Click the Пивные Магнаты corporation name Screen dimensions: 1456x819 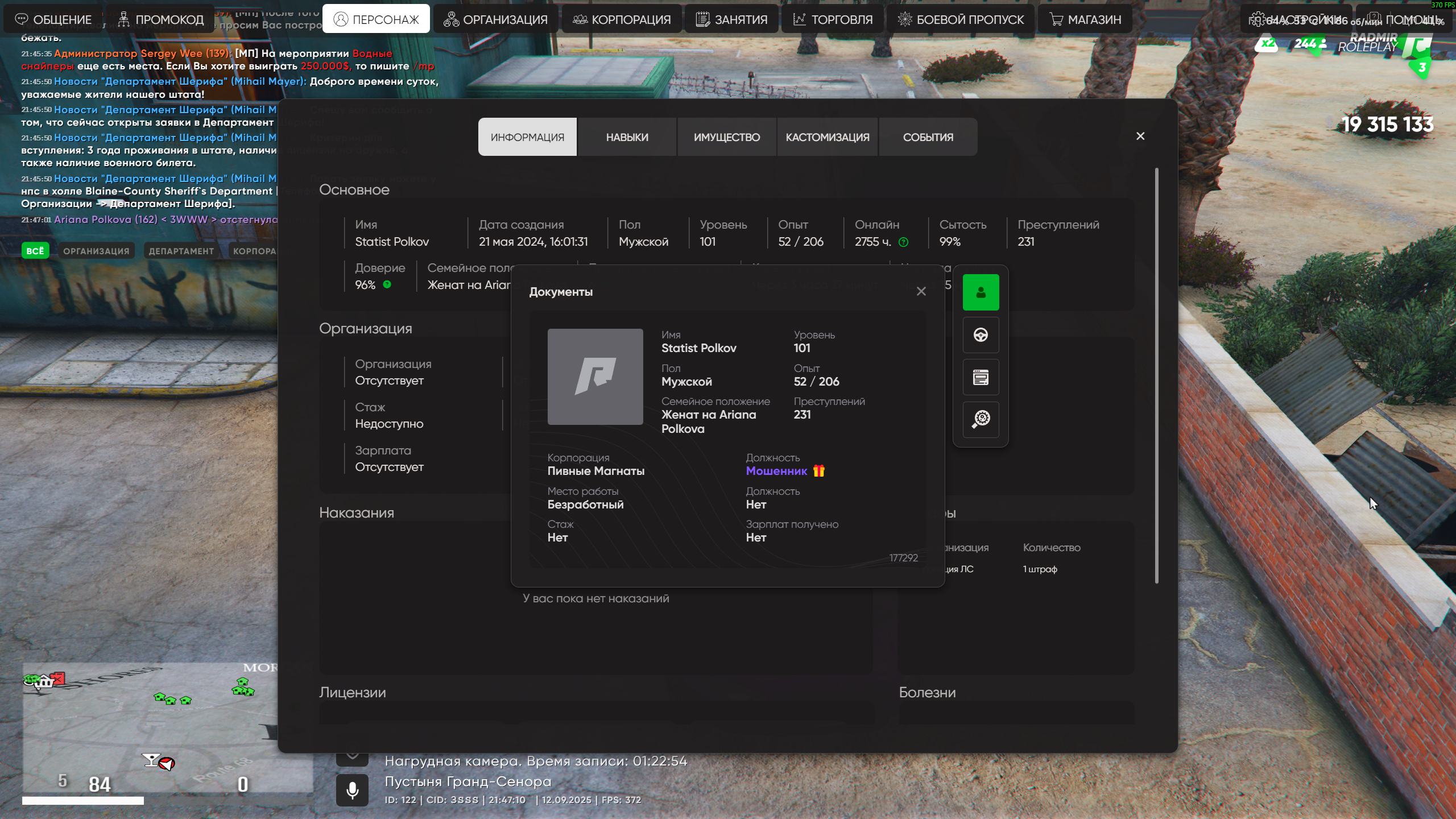(595, 471)
